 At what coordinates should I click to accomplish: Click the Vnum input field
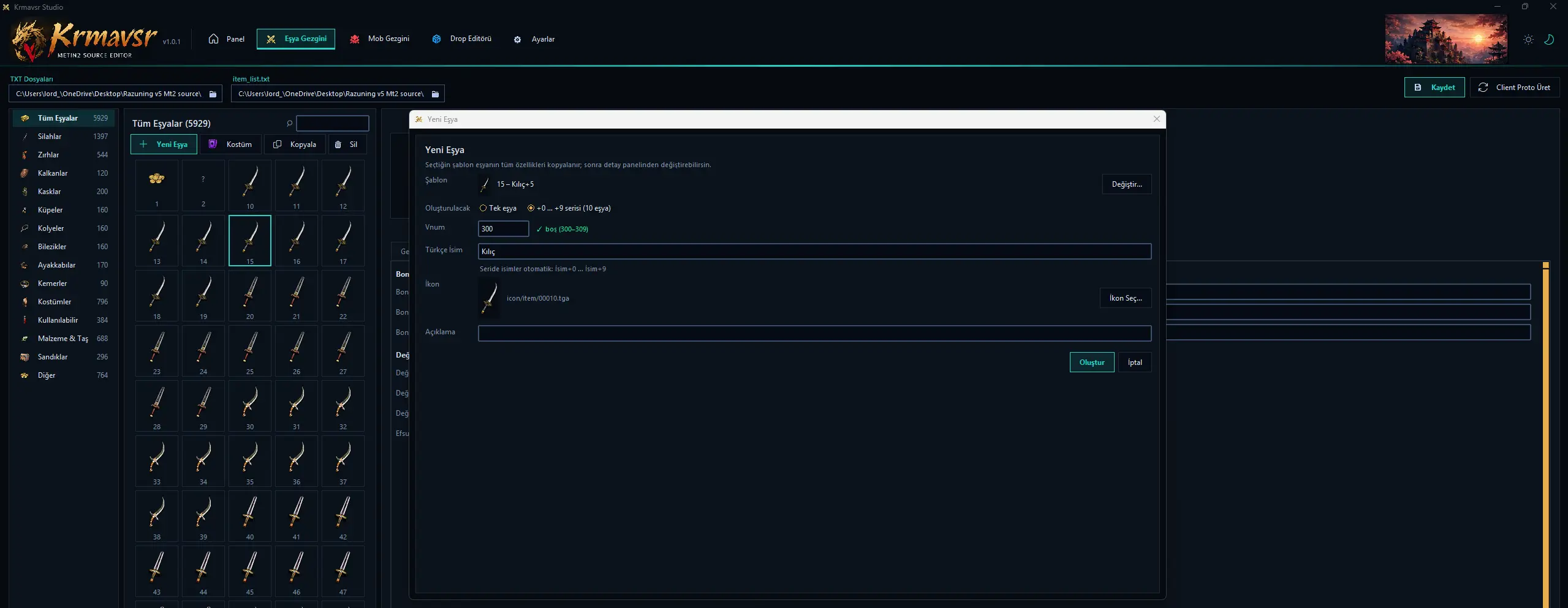coord(503,228)
